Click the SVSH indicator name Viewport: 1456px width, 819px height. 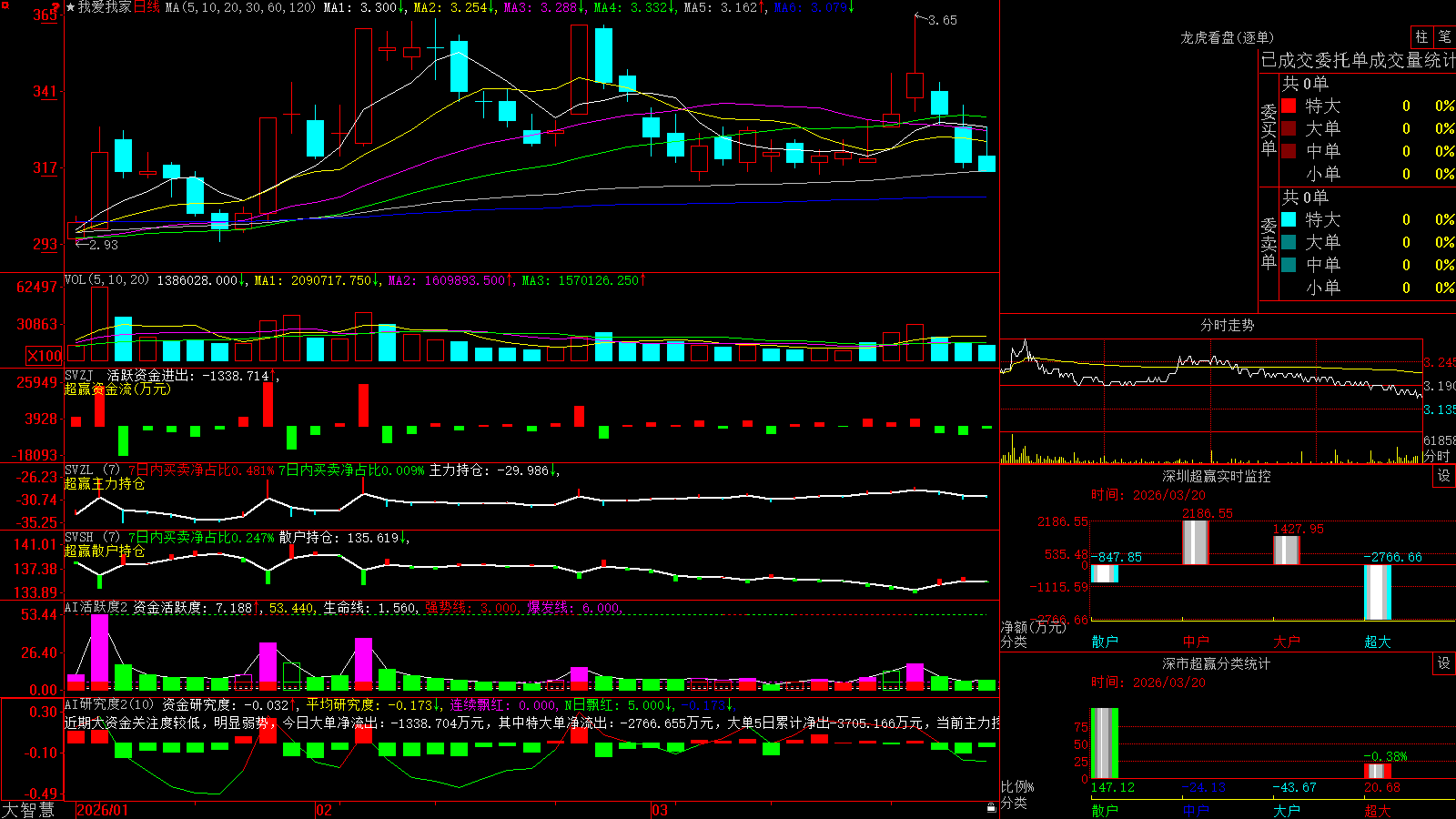79,537
